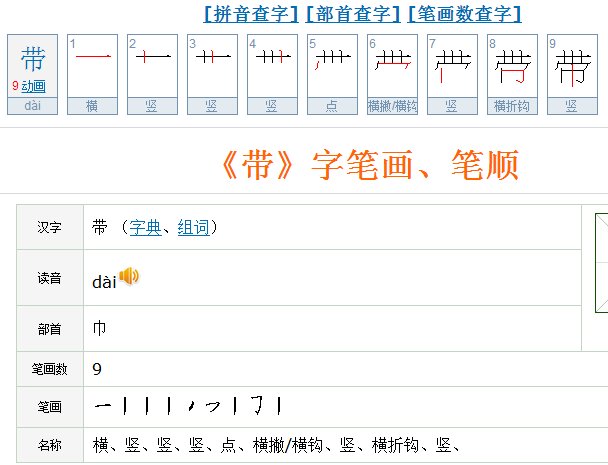Click the stroke count value 9

(x=97, y=369)
